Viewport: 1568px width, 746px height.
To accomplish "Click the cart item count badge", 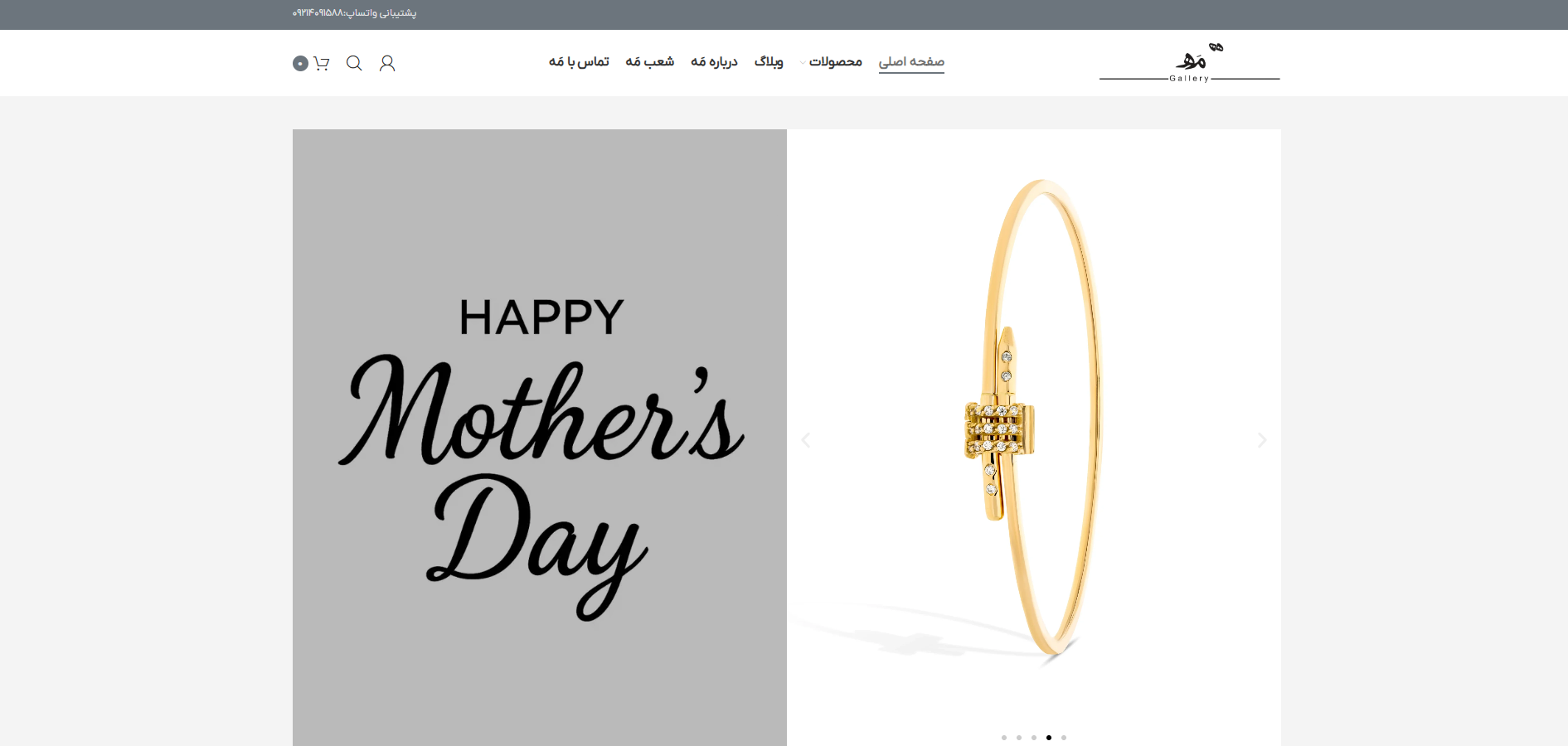I will tap(300, 63).
